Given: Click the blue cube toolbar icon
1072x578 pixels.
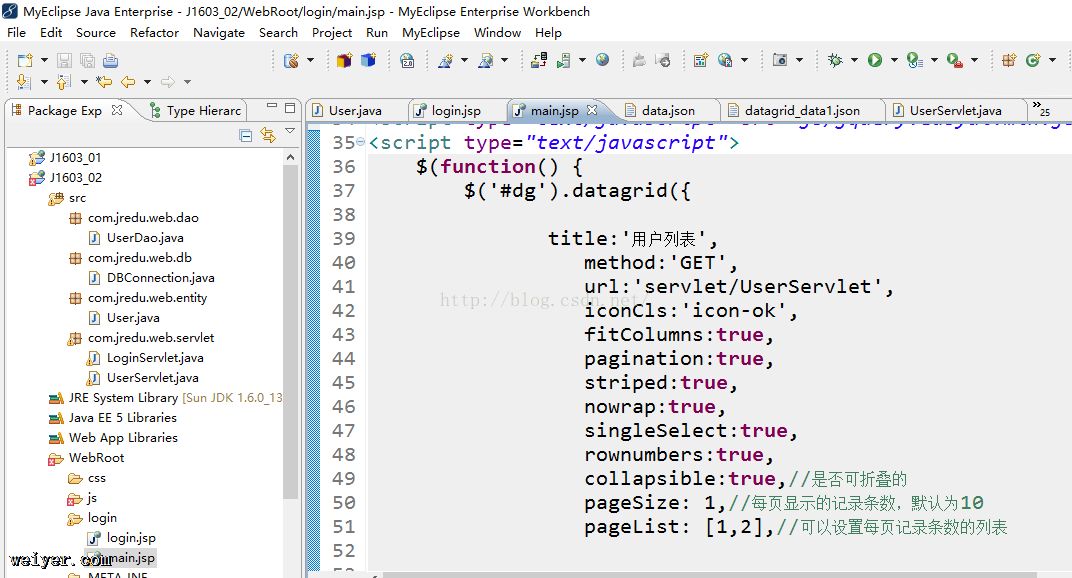Looking at the screenshot, I should click(368, 60).
